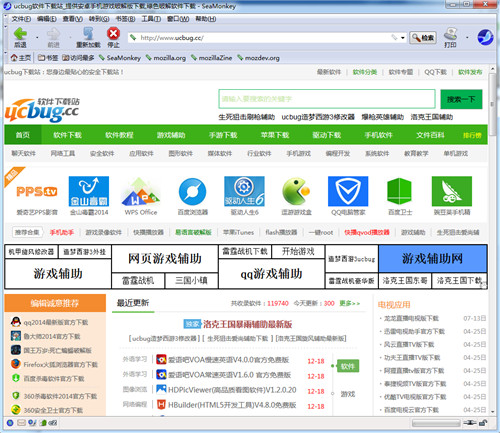Open the green Pac-Man game box icon
500x433 pixels.
[296, 191]
